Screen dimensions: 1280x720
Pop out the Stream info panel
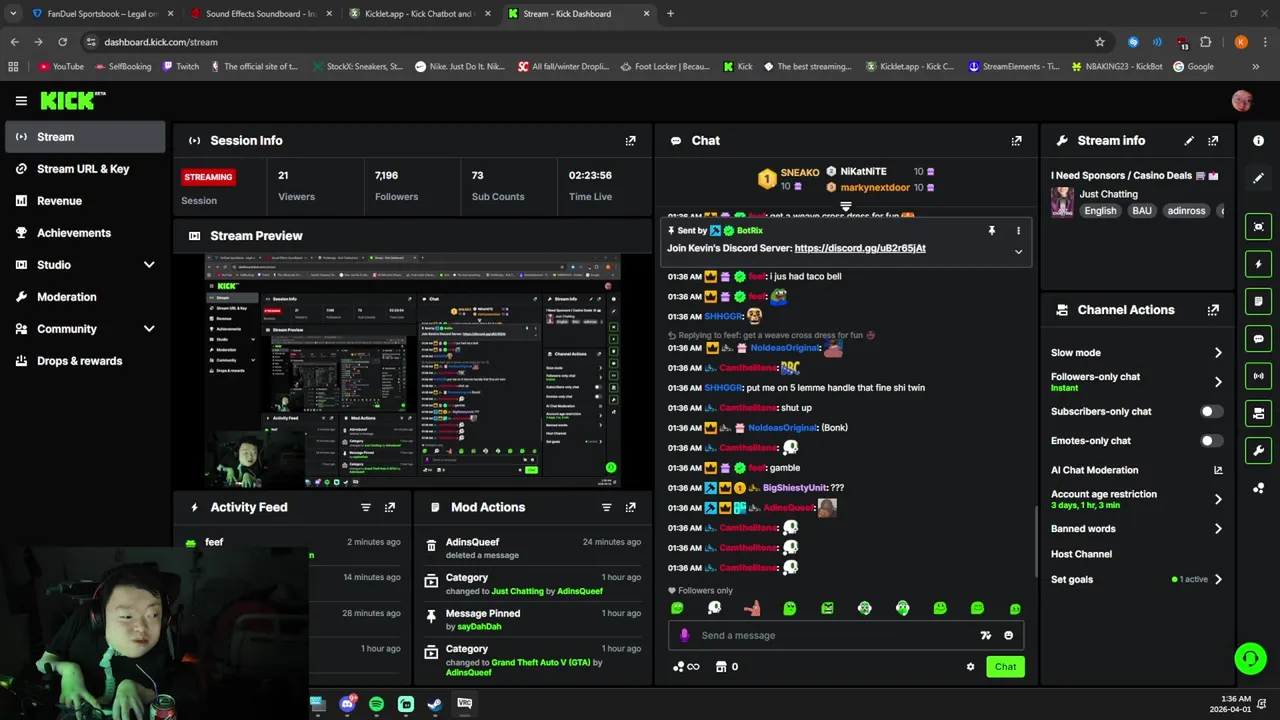pos(1213,141)
